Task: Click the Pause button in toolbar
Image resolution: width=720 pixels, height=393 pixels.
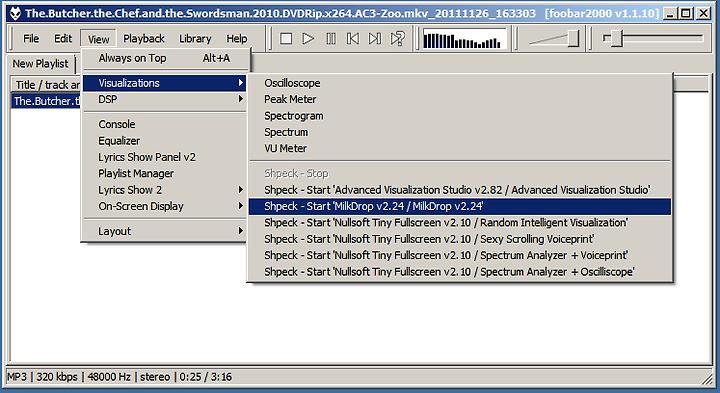Action: pos(331,39)
